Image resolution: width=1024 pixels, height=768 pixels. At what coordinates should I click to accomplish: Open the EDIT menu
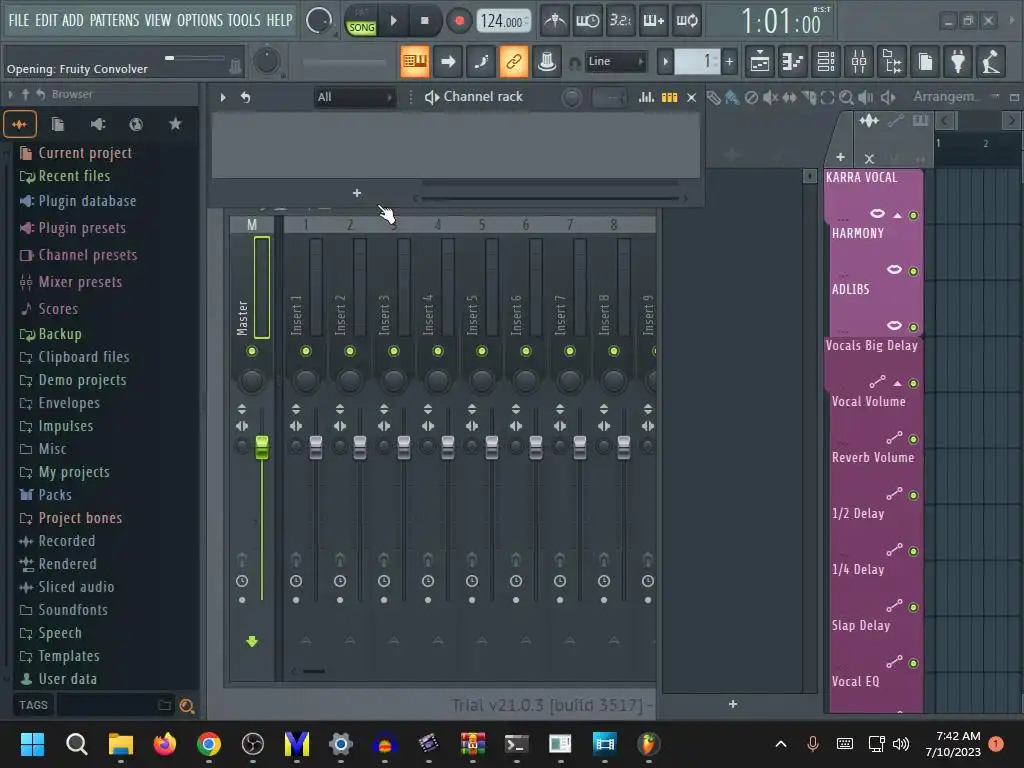coord(46,20)
